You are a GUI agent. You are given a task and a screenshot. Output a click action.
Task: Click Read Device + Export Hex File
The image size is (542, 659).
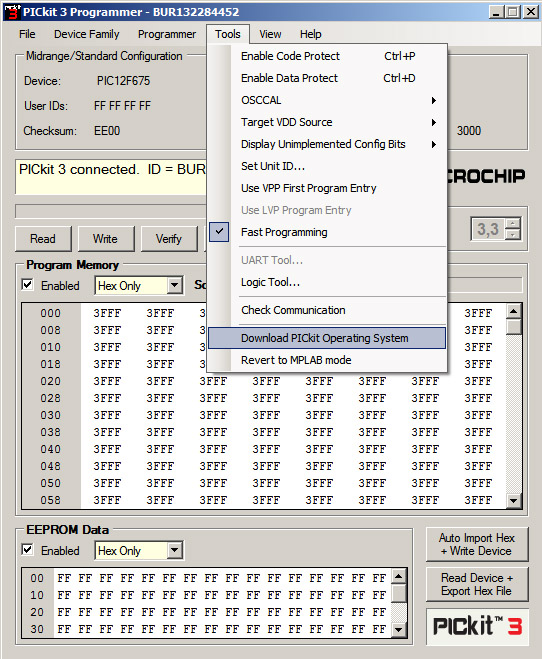tap(477, 584)
